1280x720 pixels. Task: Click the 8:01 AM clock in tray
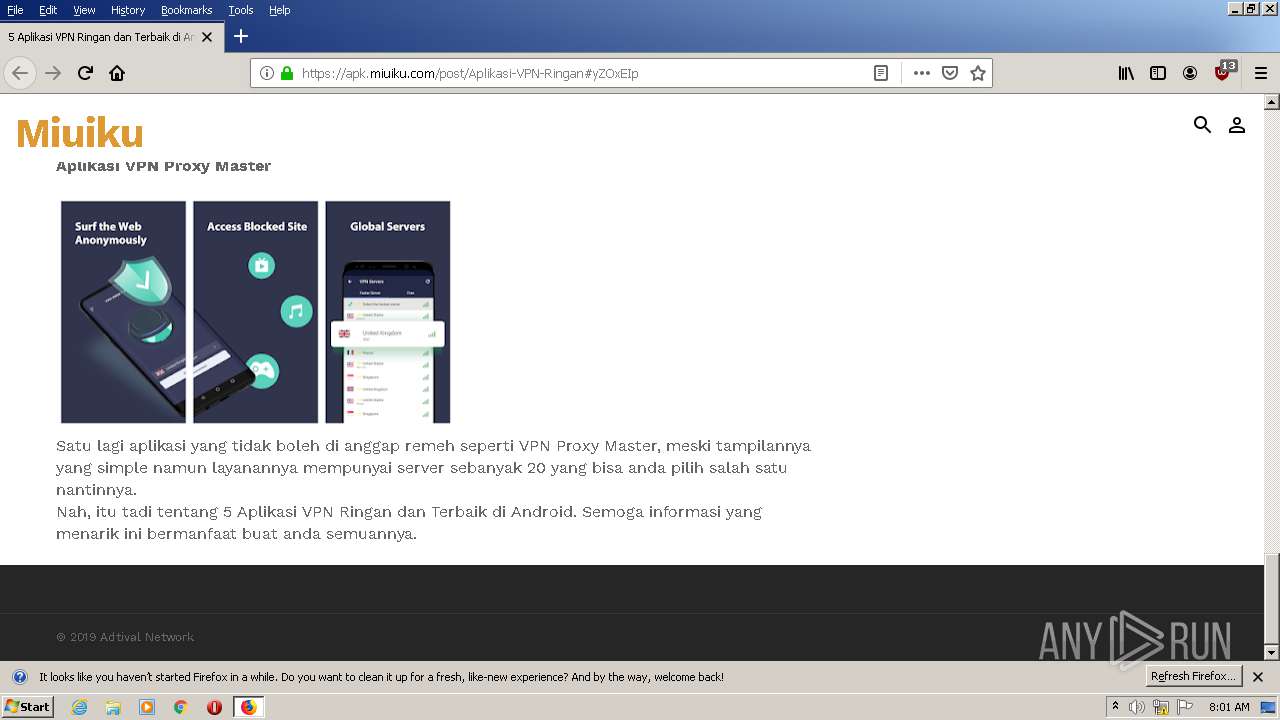1229,707
